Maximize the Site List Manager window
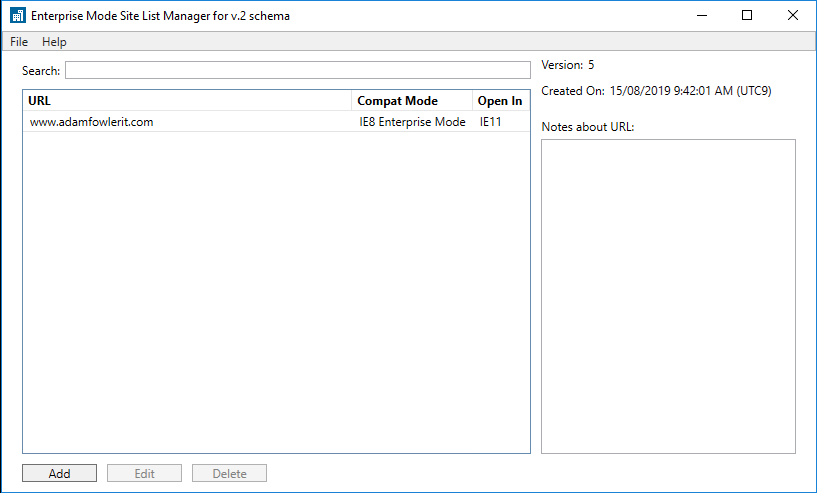The image size is (817, 493). tap(747, 16)
